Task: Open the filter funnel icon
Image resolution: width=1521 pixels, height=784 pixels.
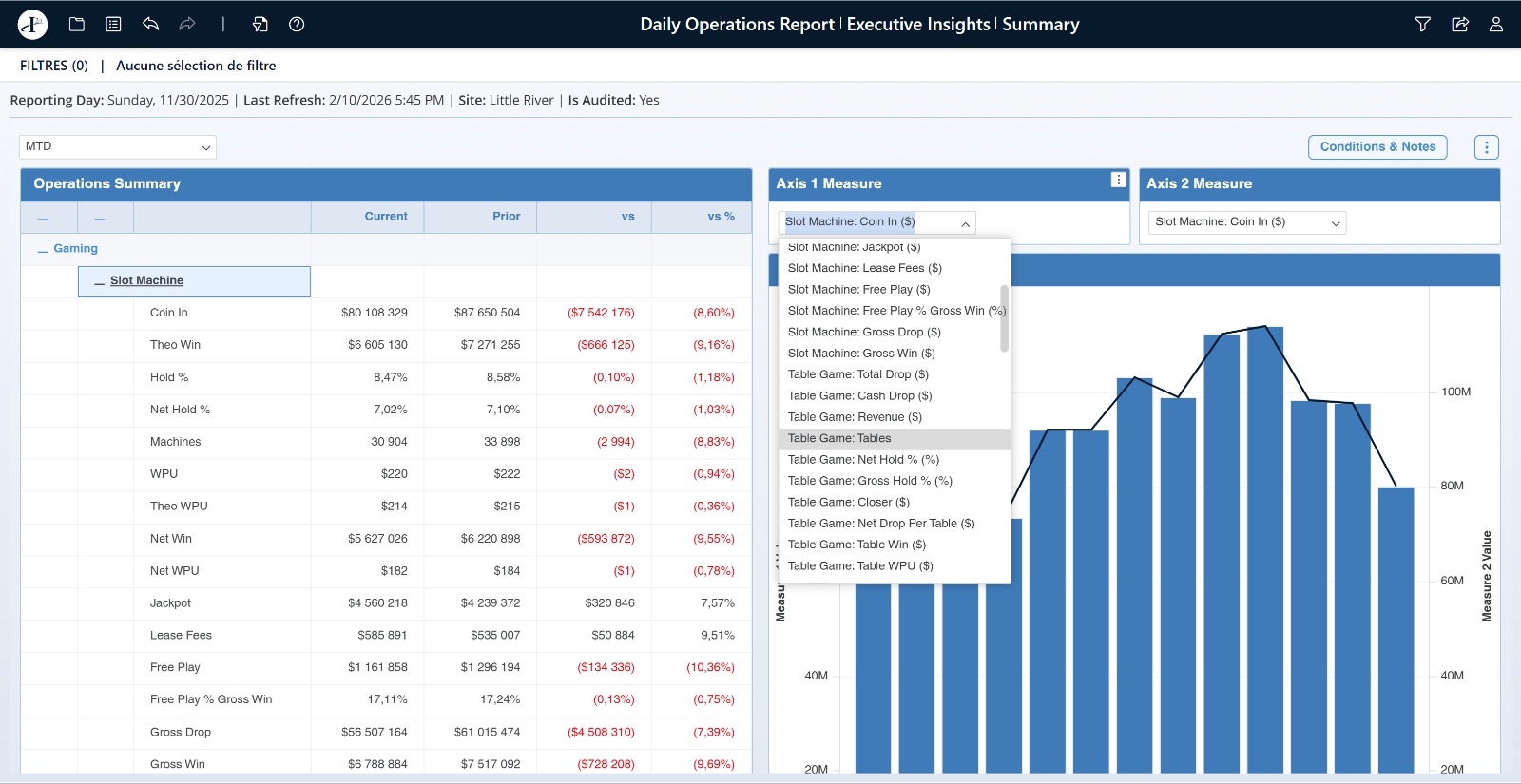Action: point(1423,24)
